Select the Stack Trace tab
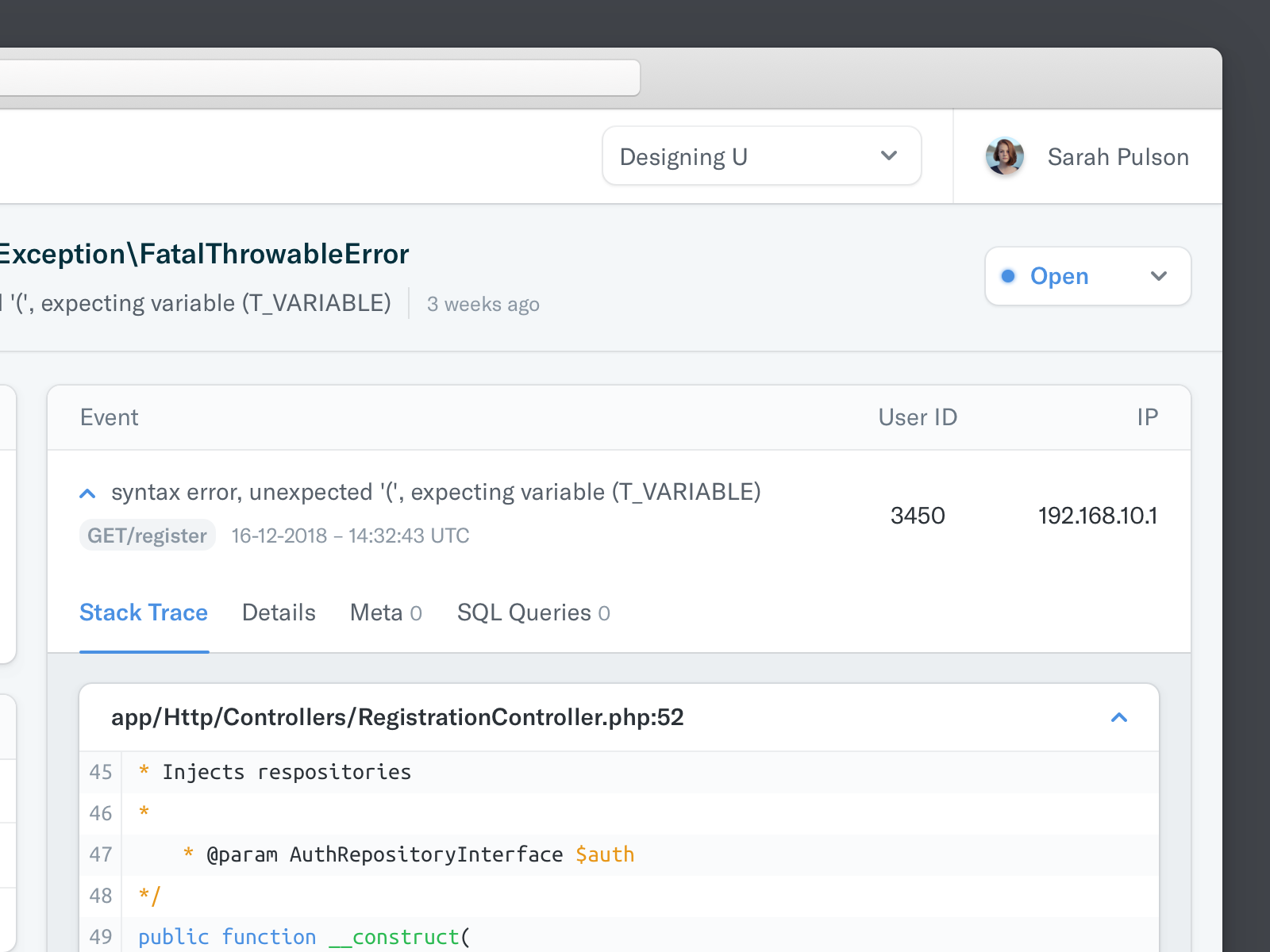Screen dimensions: 1270x952 tap(143, 612)
